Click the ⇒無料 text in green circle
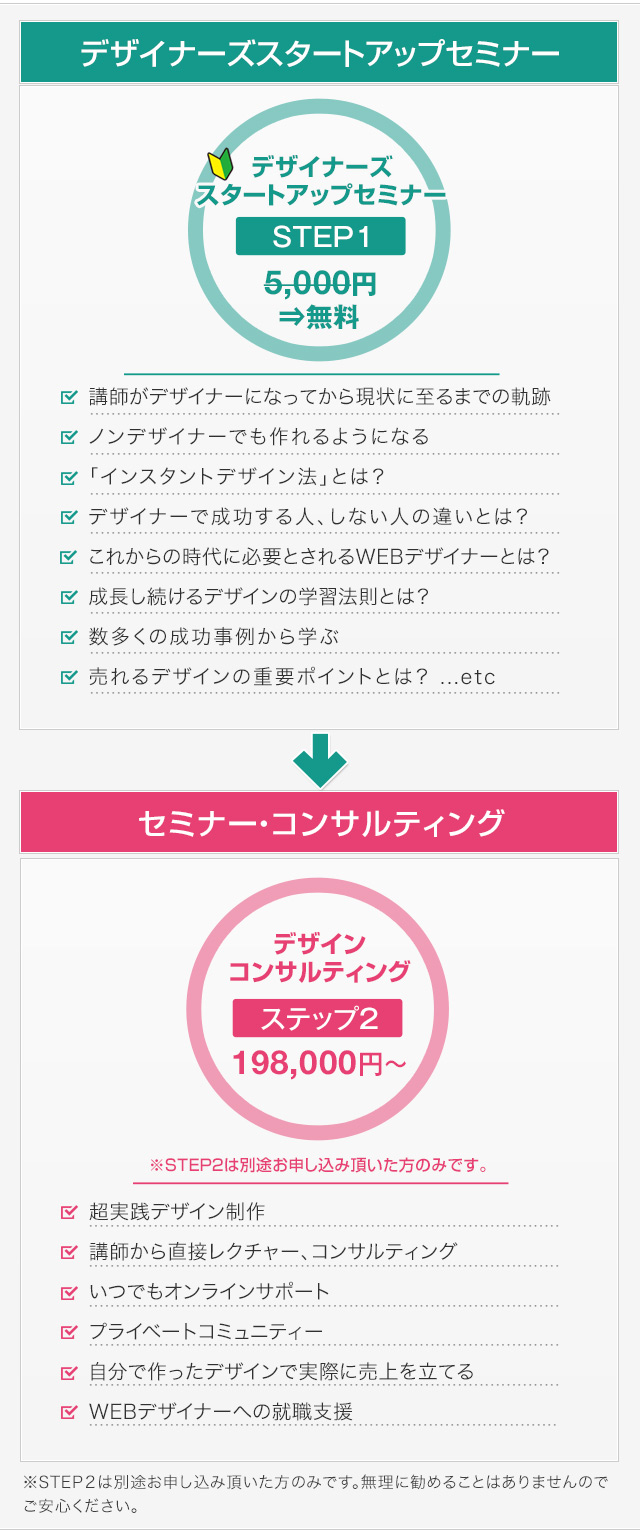 [x=319, y=318]
